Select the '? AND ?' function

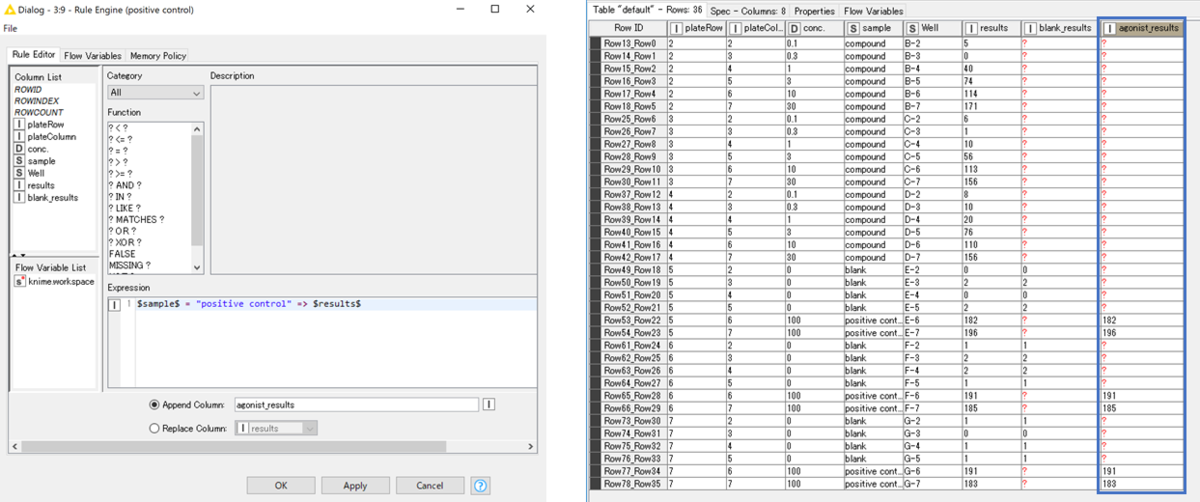(x=126, y=187)
